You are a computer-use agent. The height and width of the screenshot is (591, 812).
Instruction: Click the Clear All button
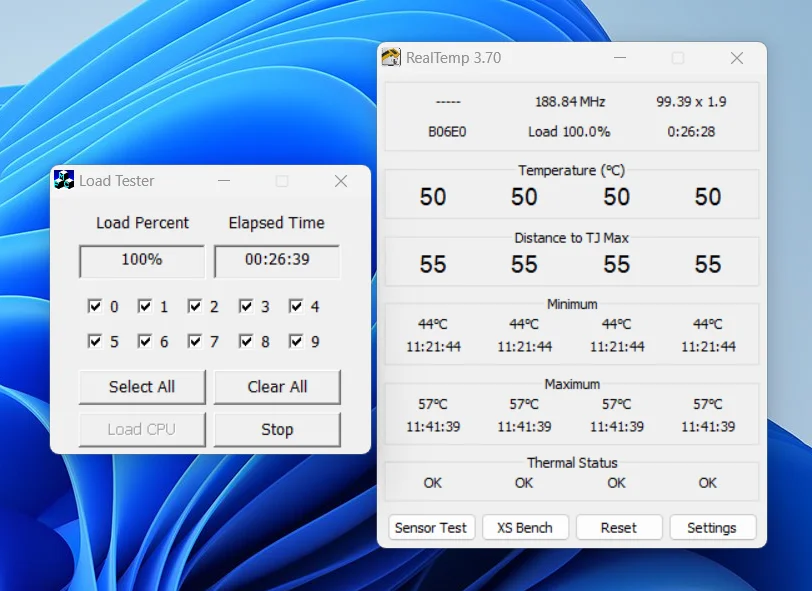point(277,387)
